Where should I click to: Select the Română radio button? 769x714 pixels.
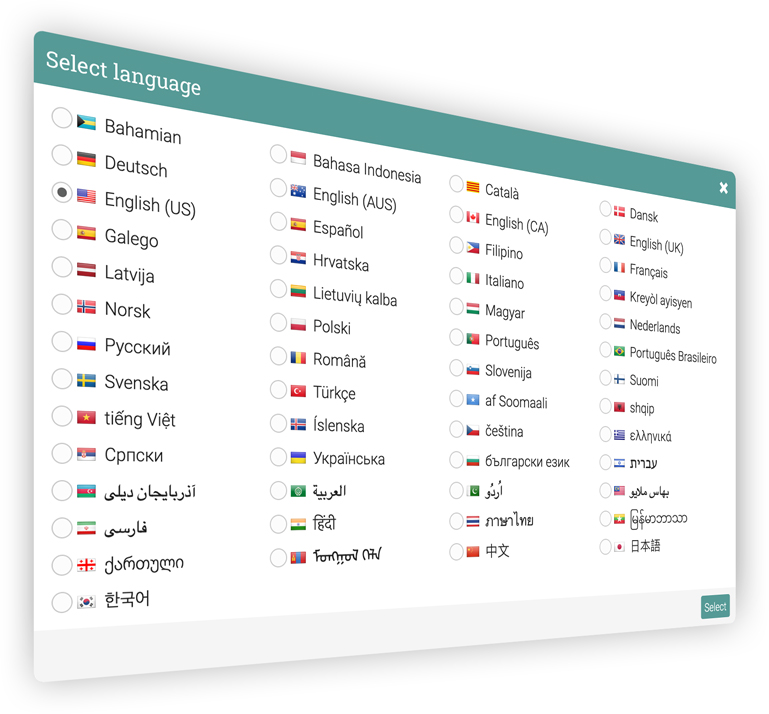coord(279,356)
